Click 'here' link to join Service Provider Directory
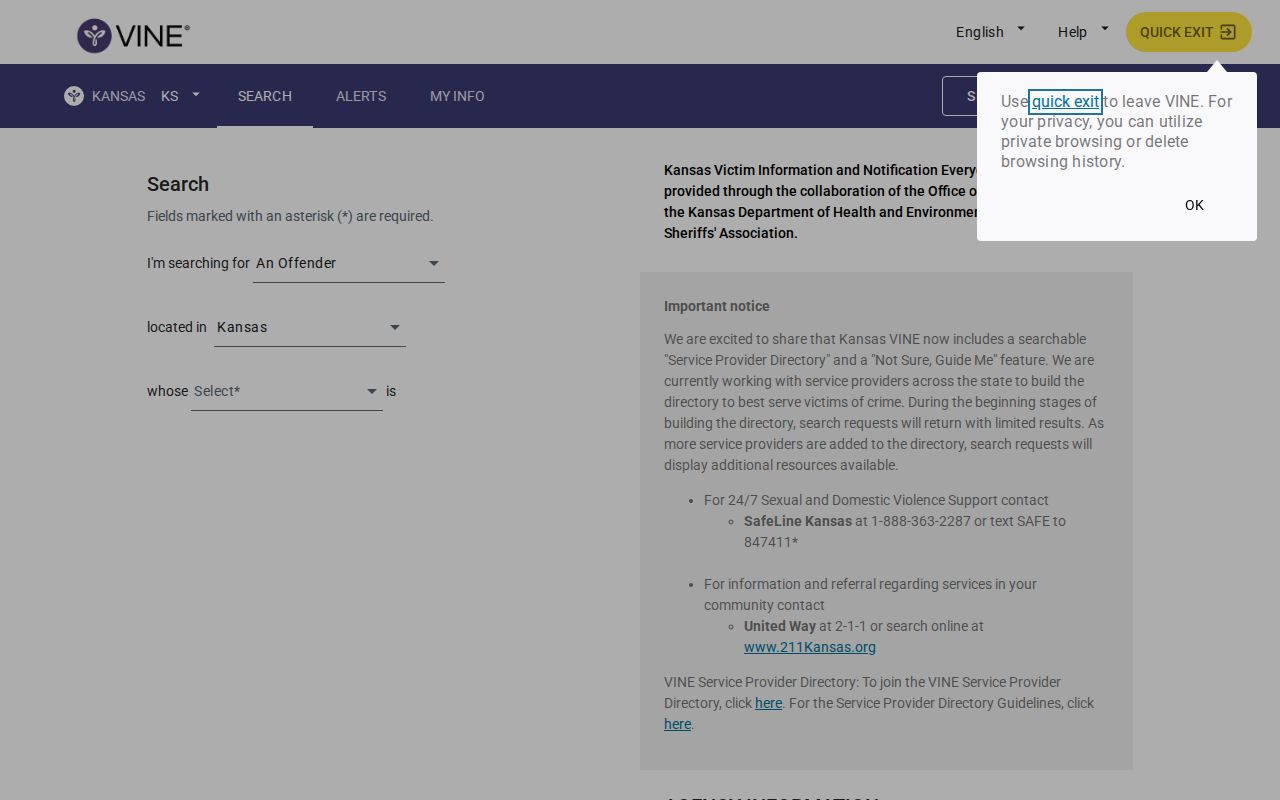This screenshot has height=800, width=1280. (x=768, y=703)
